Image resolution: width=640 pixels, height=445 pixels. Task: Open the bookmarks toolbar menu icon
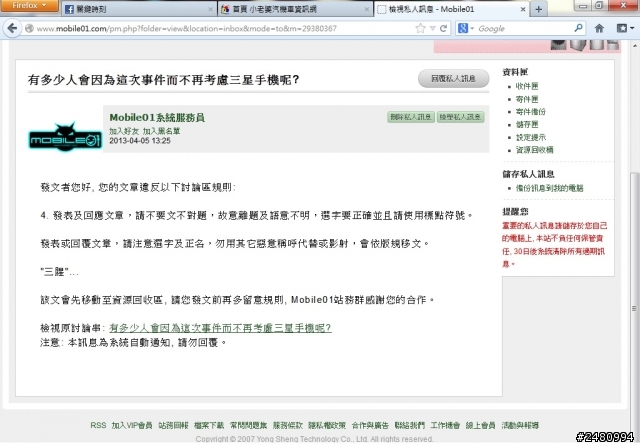[x=624, y=28]
